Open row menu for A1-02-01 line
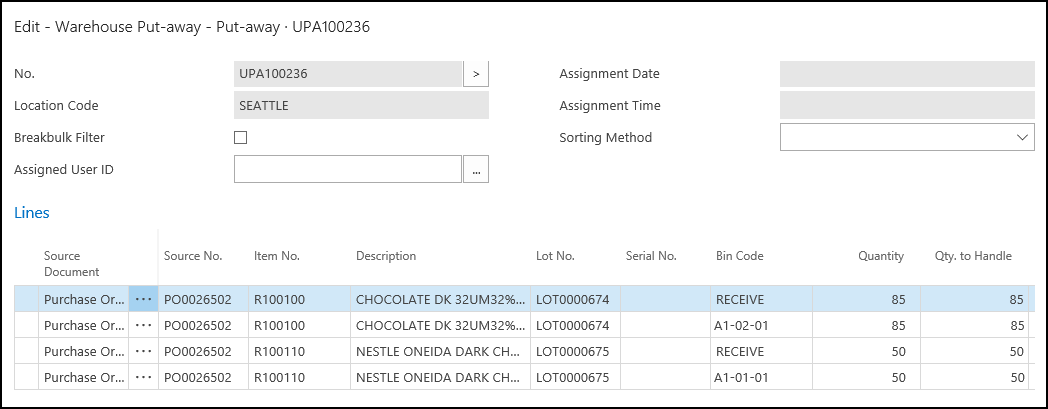Image resolution: width=1048 pixels, height=409 pixels. 143,325
